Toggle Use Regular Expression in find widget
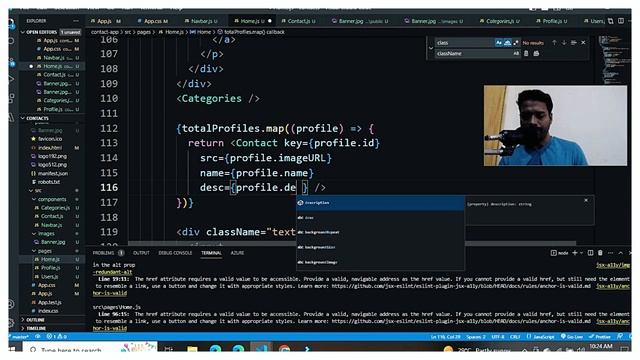The height and width of the screenshot is (360, 640). [516, 42]
